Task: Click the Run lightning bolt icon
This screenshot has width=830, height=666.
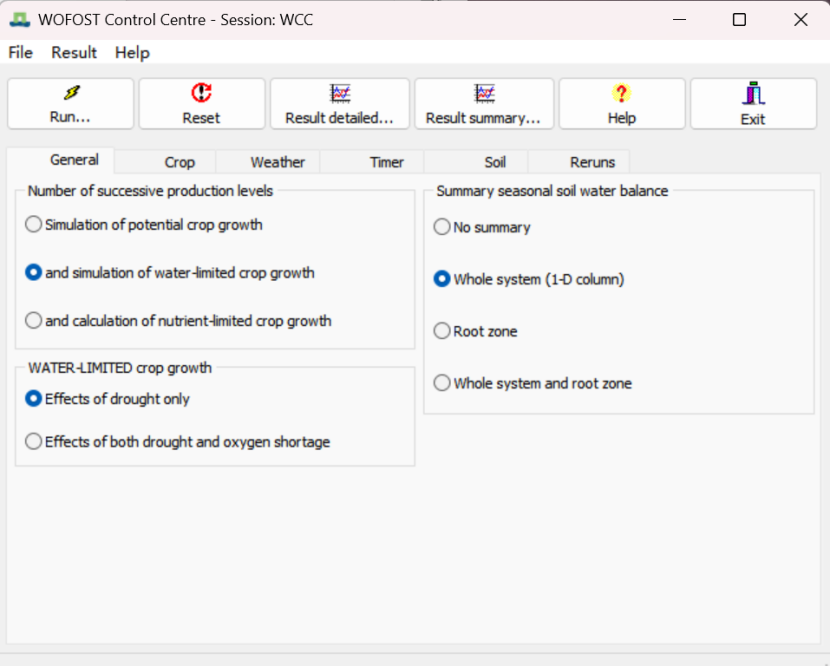Action: [x=71, y=93]
